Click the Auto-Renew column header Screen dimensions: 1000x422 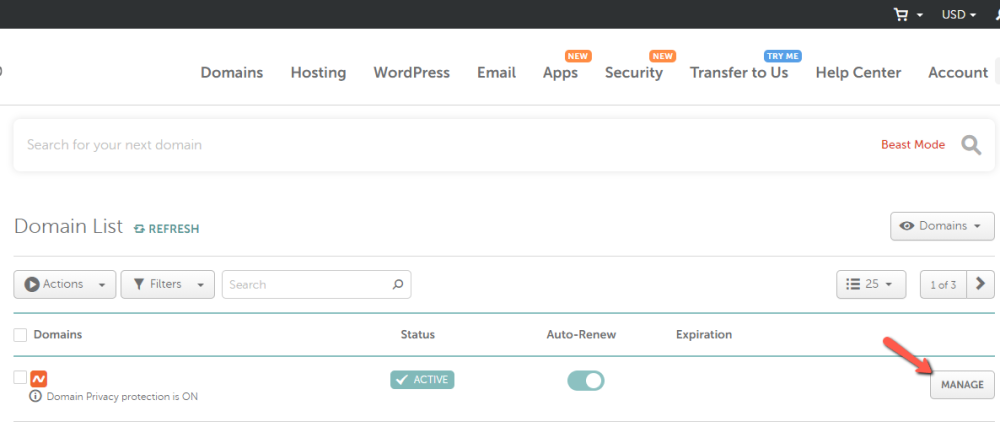click(582, 335)
